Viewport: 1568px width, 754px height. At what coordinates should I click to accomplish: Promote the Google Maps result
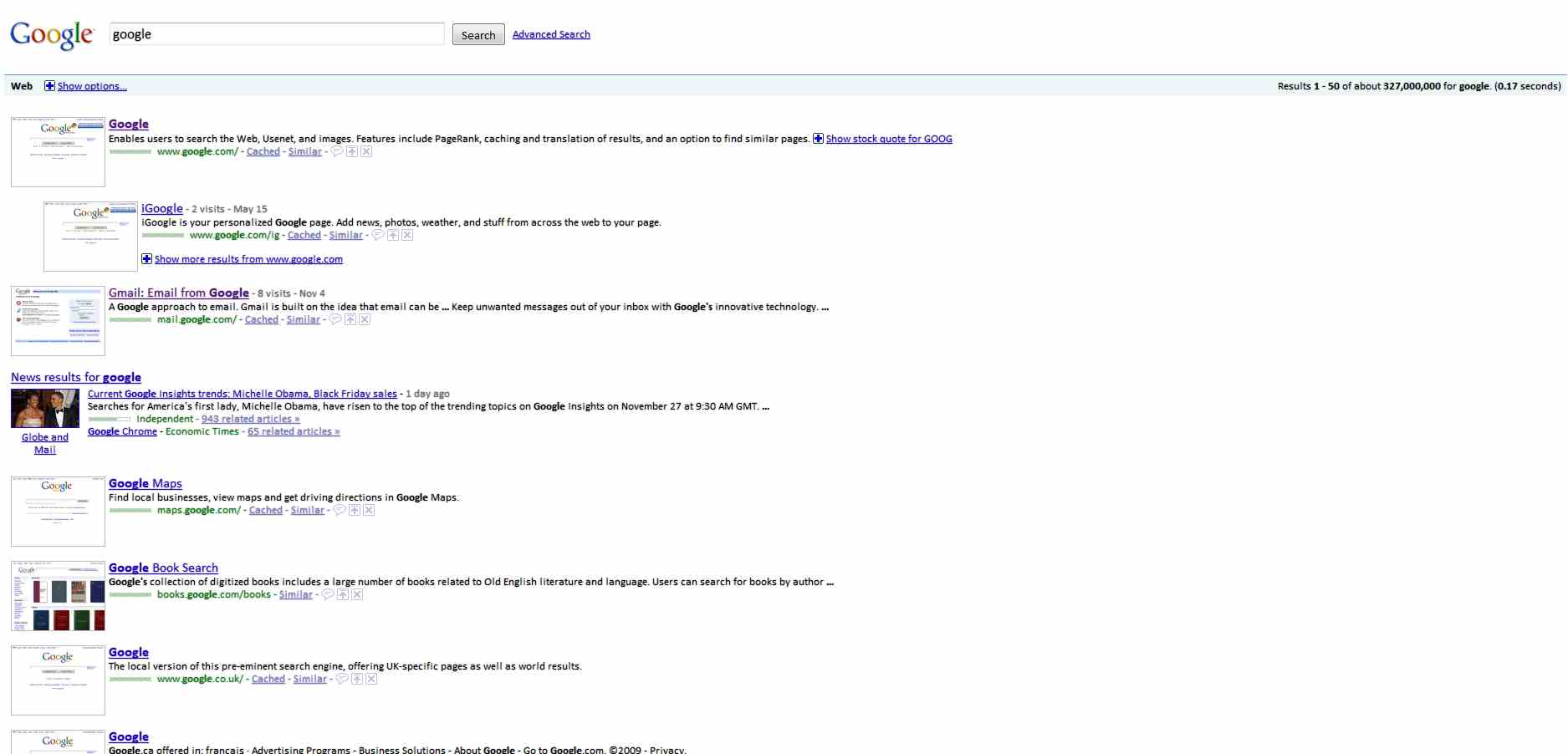pyautogui.click(x=355, y=510)
